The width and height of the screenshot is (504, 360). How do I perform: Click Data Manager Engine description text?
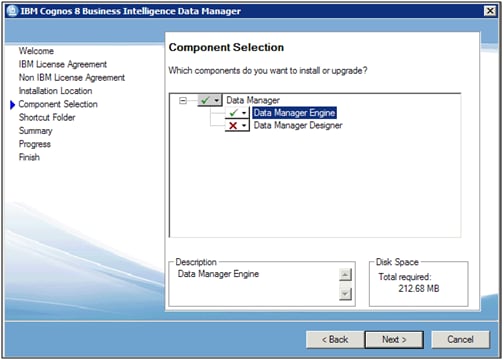point(218,274)
